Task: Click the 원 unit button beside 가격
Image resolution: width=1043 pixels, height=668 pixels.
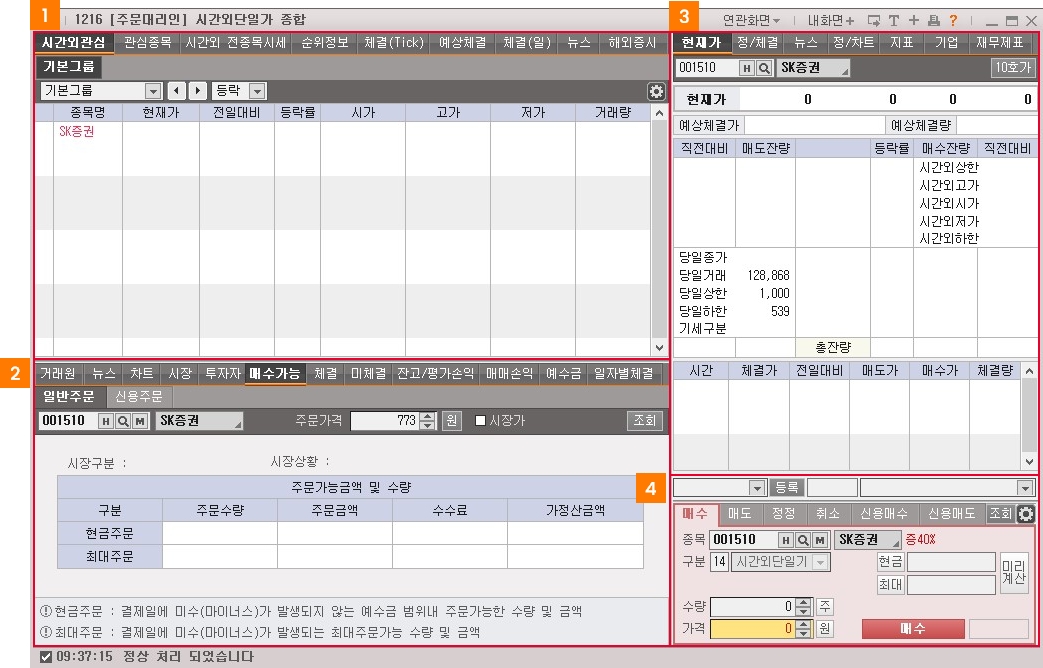Action: 825,629
